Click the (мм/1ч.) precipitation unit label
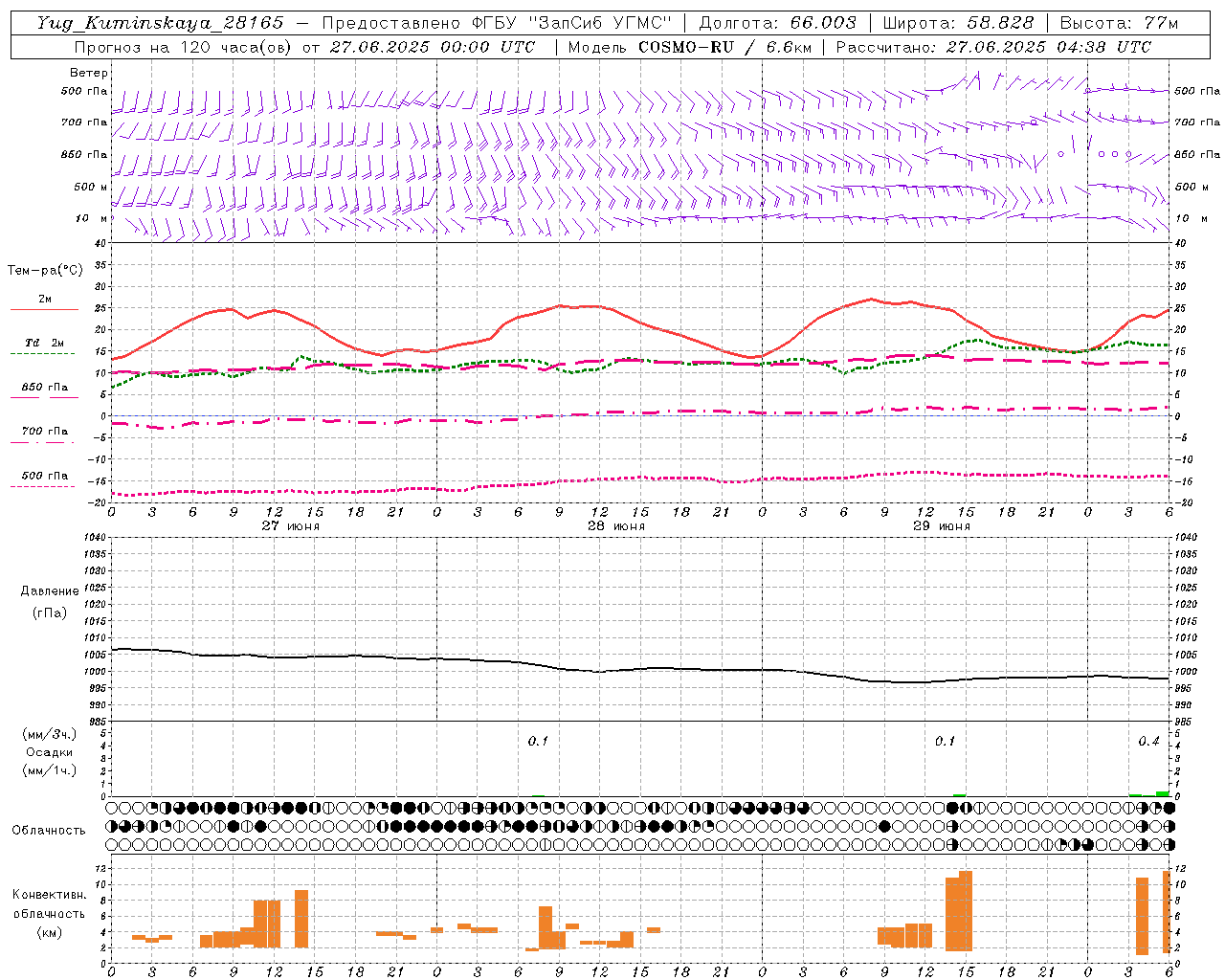Viewport: 1225px width, 980px height. pos(50,770)
